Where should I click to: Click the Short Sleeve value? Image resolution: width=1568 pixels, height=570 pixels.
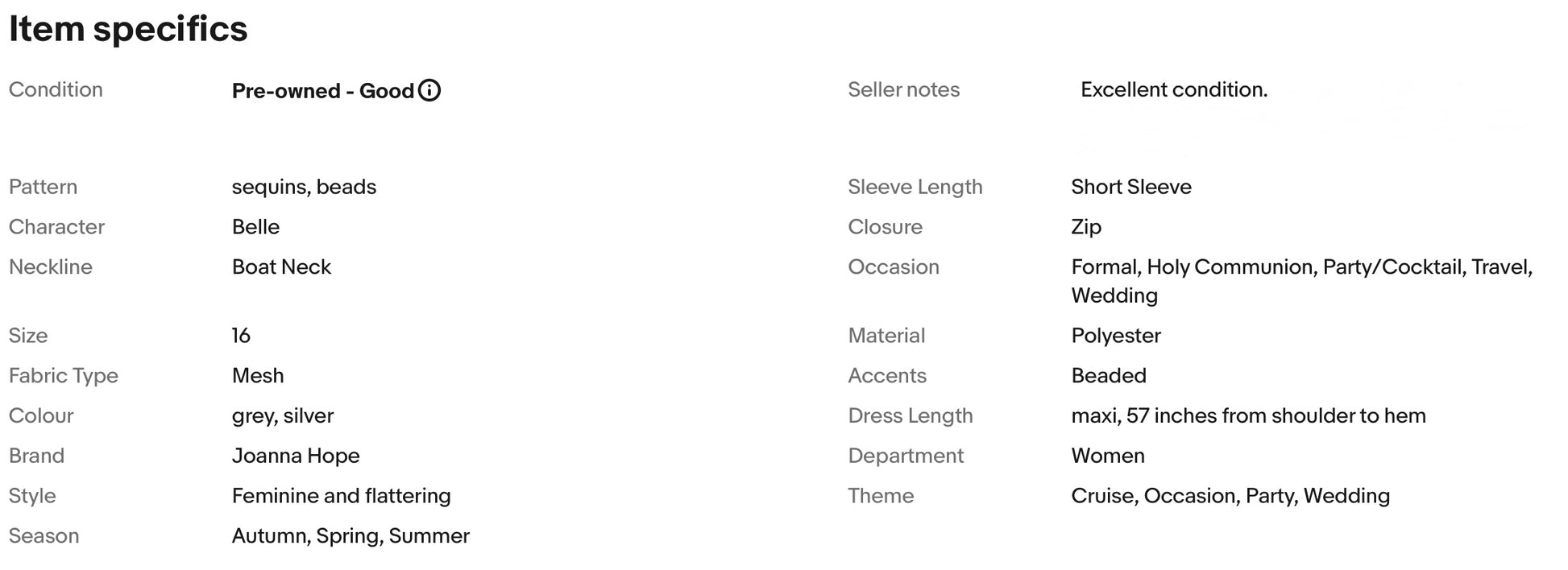[1130, 187]
